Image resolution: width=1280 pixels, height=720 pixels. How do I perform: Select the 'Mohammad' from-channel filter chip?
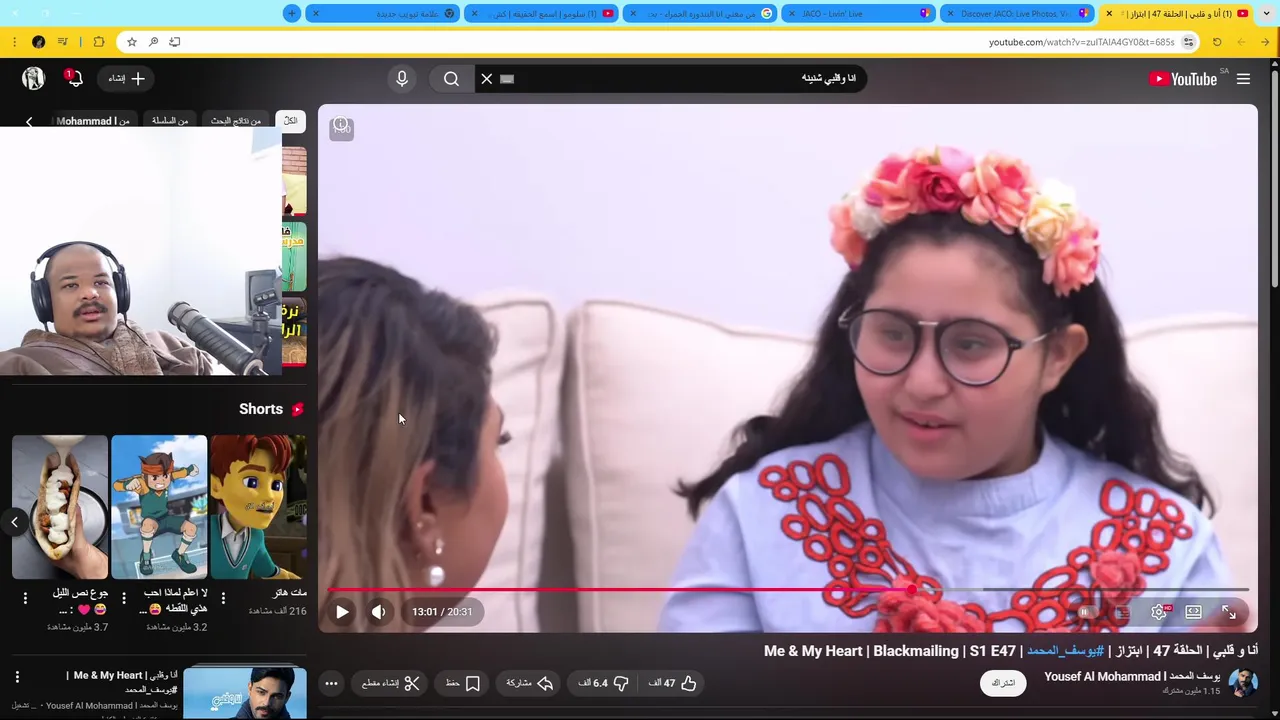click(93, 121)
